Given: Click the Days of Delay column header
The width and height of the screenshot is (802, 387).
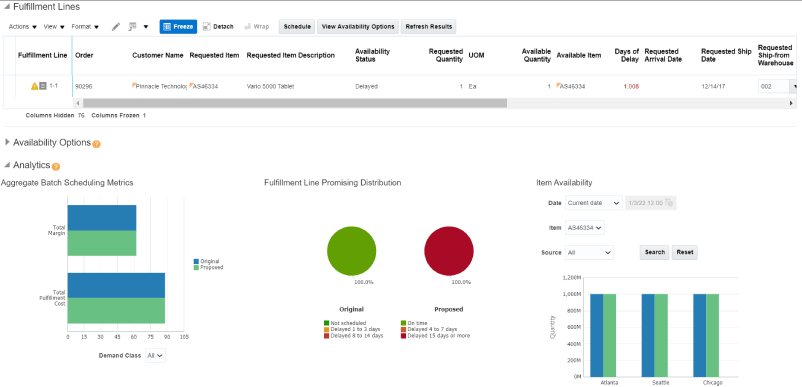Looking at the screenshot, I should pyautogui.click(x=627, y=55).
